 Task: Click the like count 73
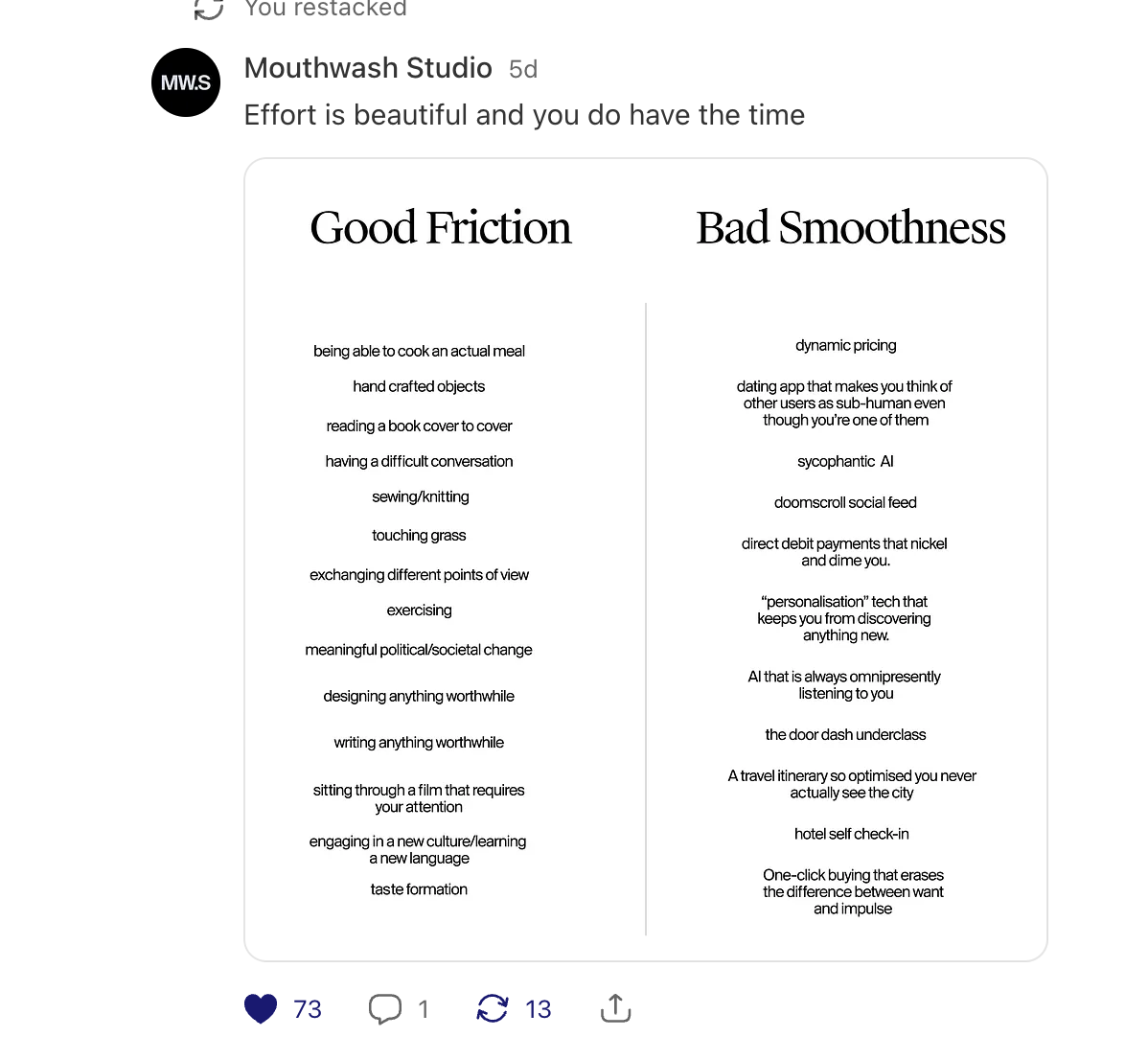[308, 1009]
